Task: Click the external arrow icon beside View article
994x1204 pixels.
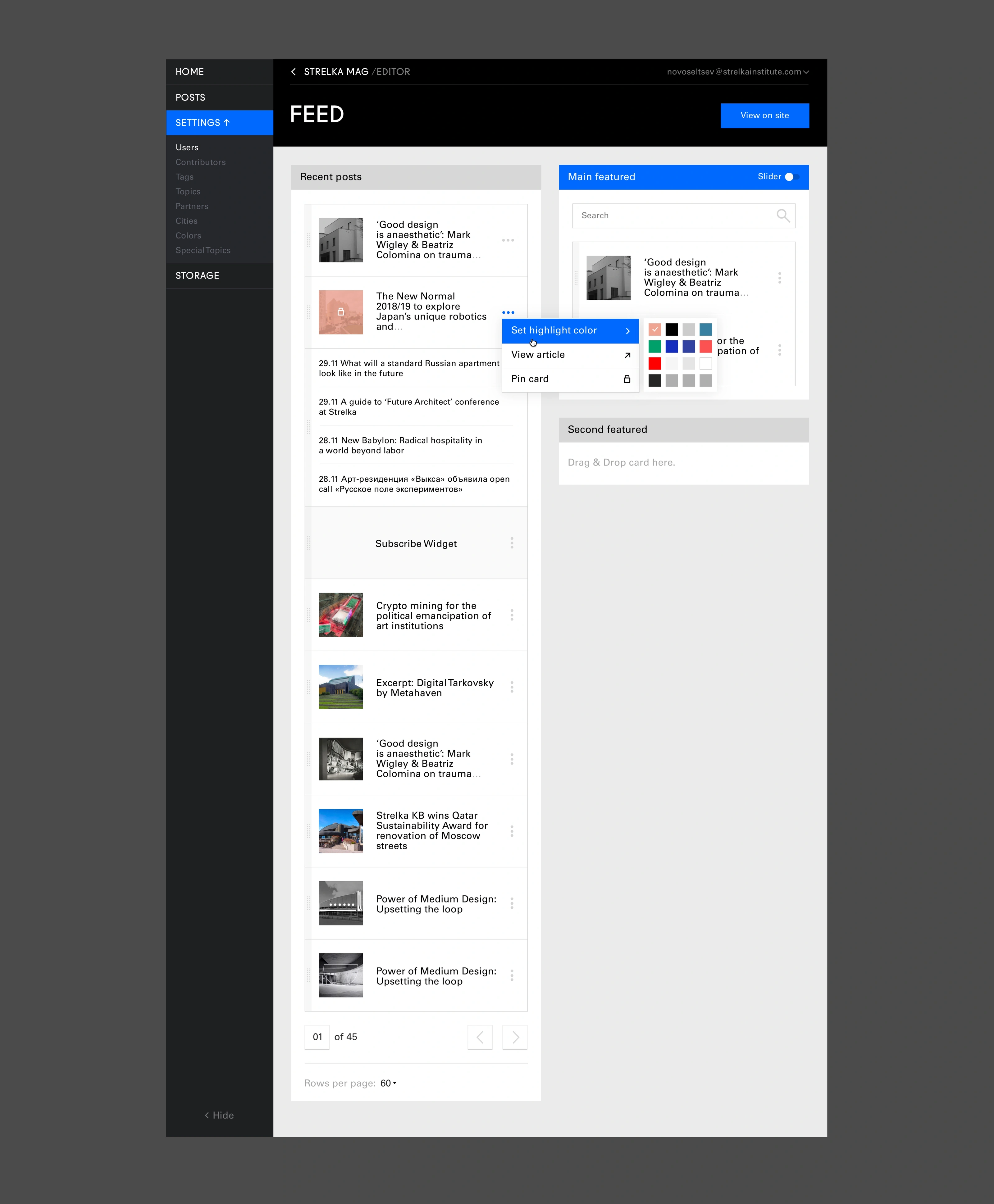Action: tap(627, 355)
